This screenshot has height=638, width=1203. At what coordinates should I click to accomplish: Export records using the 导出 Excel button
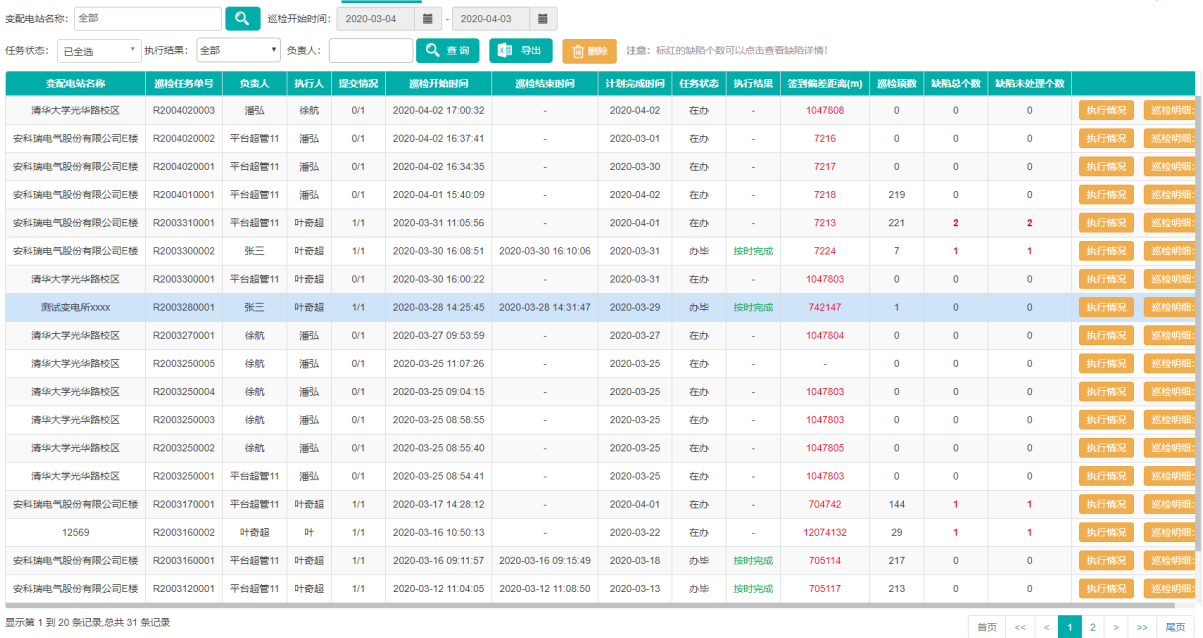point(520,50)
